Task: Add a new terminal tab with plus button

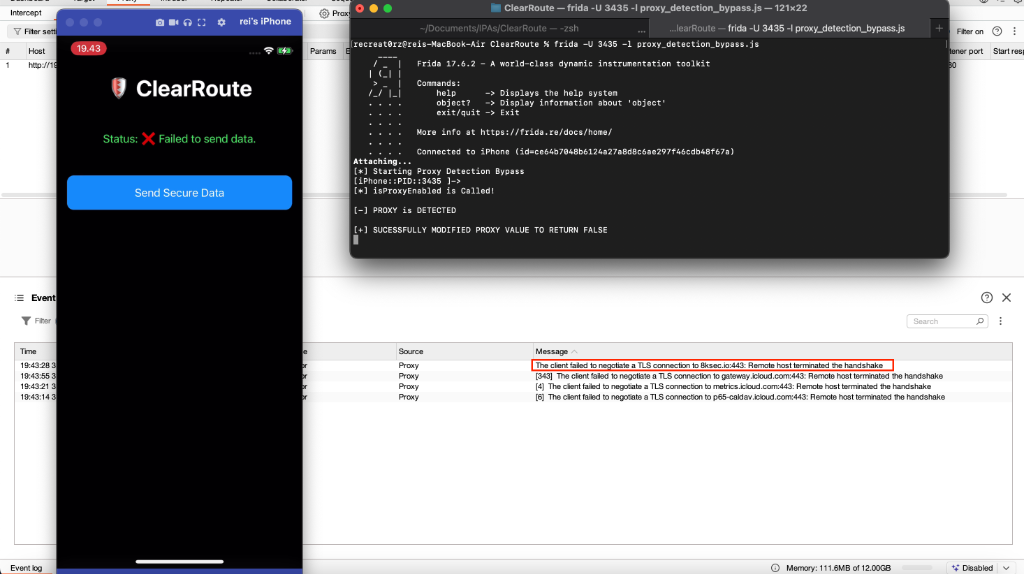Action: click(x=938, y=28)
